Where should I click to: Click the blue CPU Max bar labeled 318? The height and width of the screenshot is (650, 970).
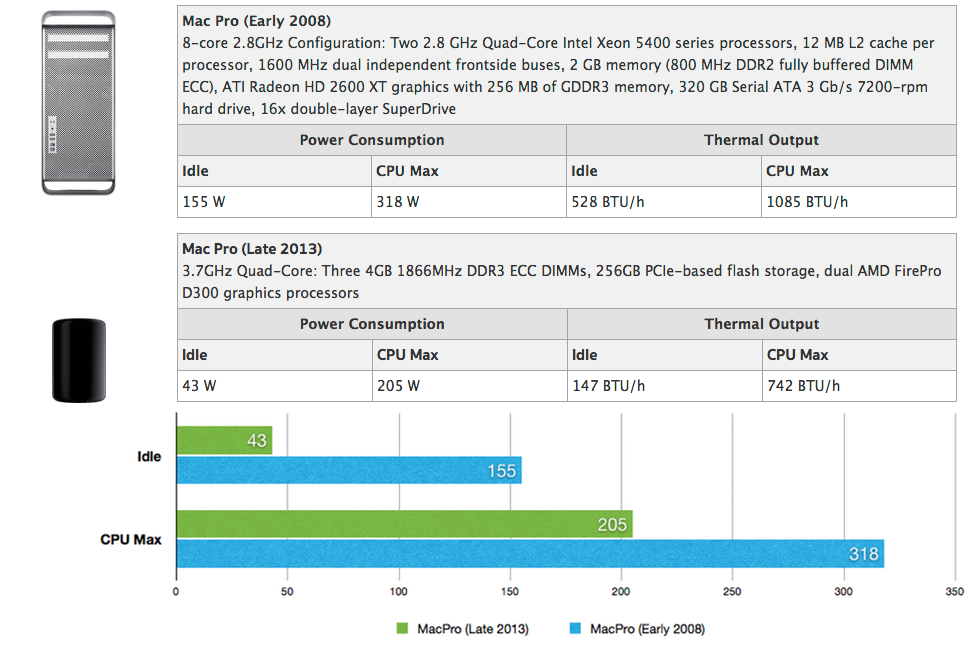click(530, 554)
